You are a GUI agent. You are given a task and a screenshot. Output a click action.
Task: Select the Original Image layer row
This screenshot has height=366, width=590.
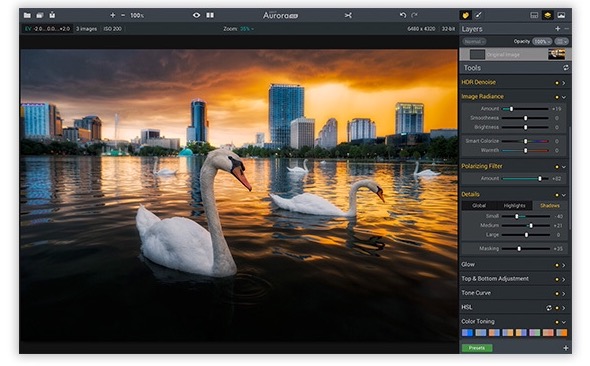pyautogui.click(x=515, y=54)
